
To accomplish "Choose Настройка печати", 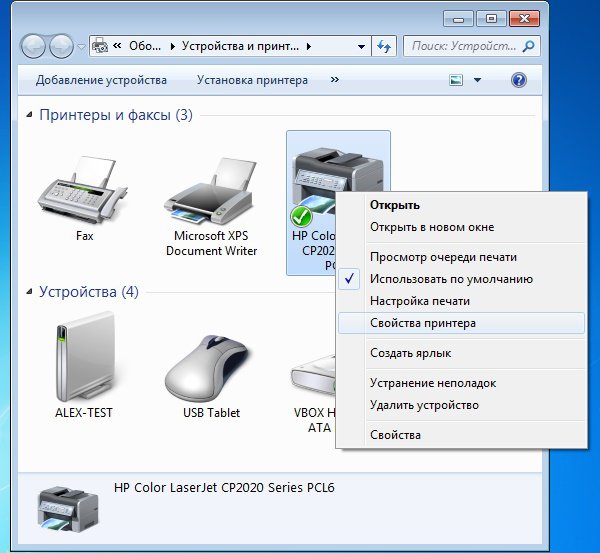I will tap(461, 301).
